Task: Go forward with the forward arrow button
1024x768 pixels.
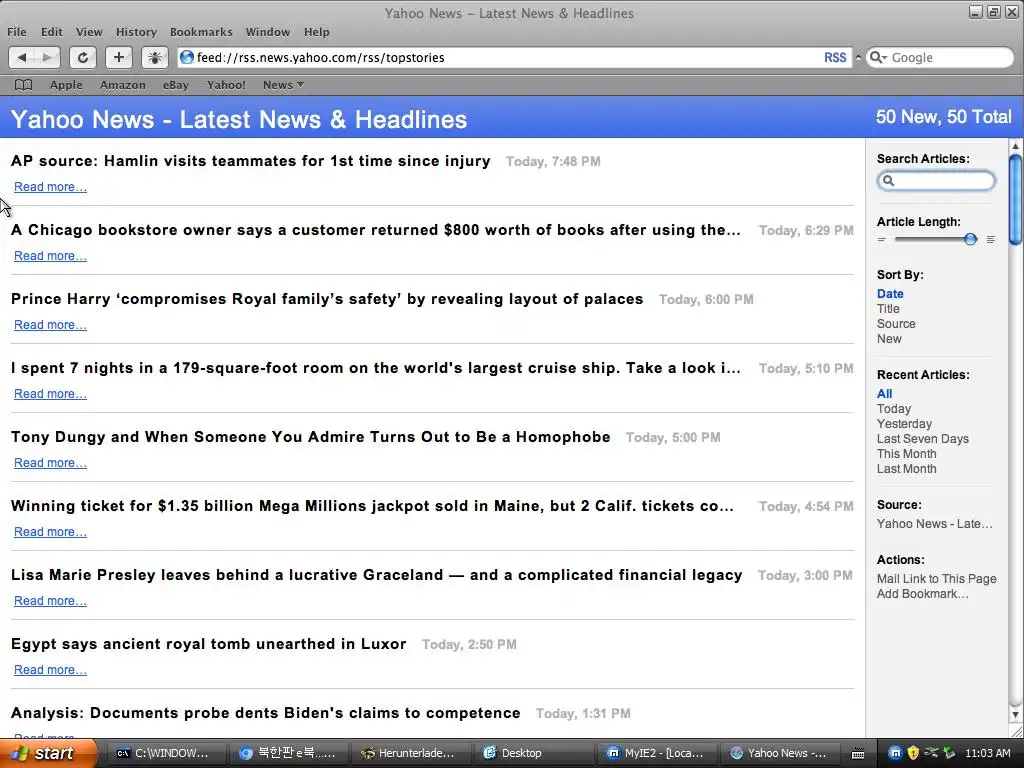Action: [x=47, y=57]
